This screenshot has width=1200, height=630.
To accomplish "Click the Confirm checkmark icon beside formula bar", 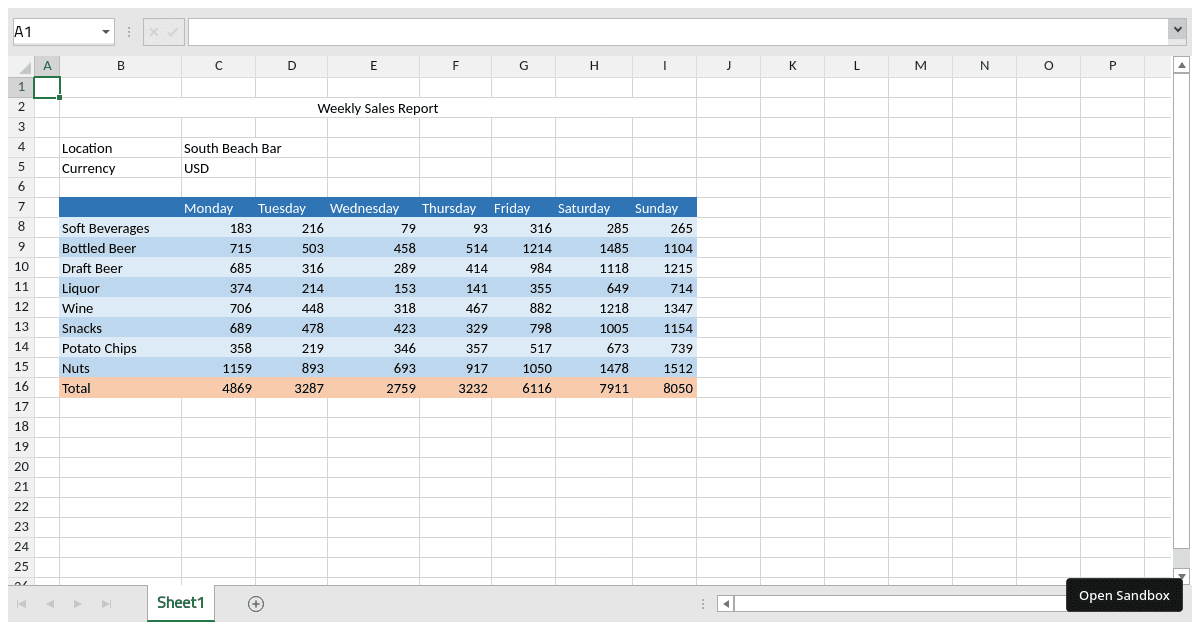I will pyautogui.click(x=172, y=31).
